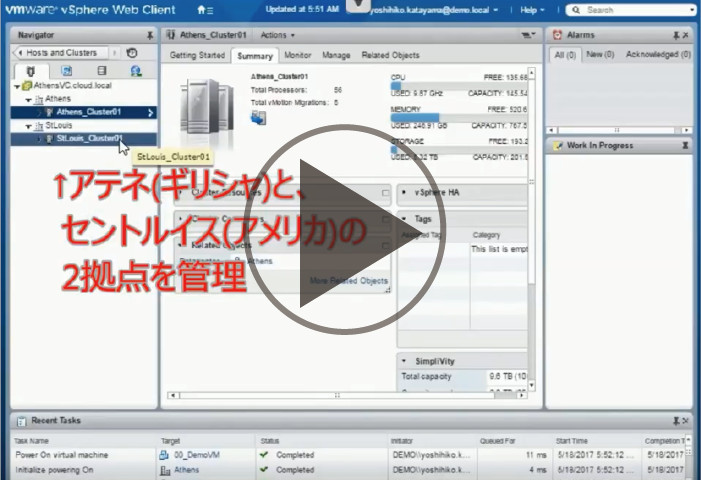
Task: Select the VMs and Templates inventory tab icon
Action: point(67,71)
